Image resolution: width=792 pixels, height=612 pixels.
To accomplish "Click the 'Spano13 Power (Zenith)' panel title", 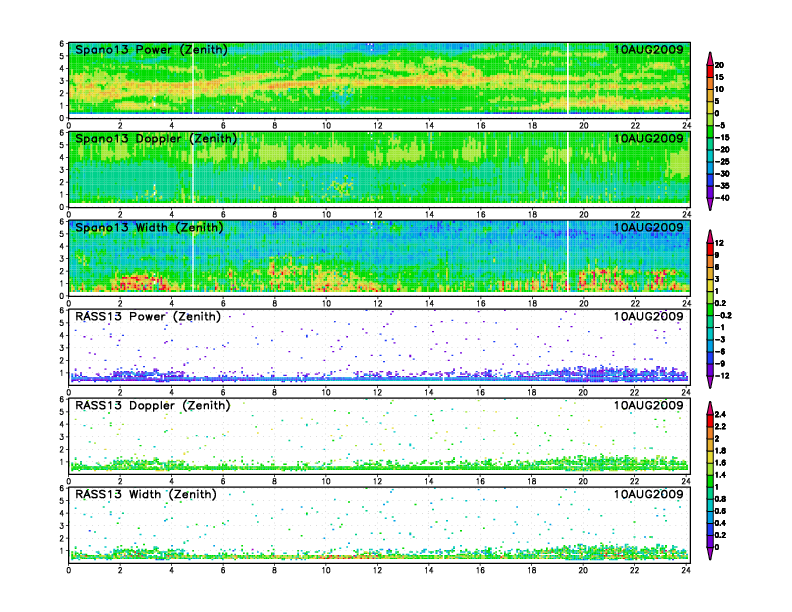I will pos(151,49).
